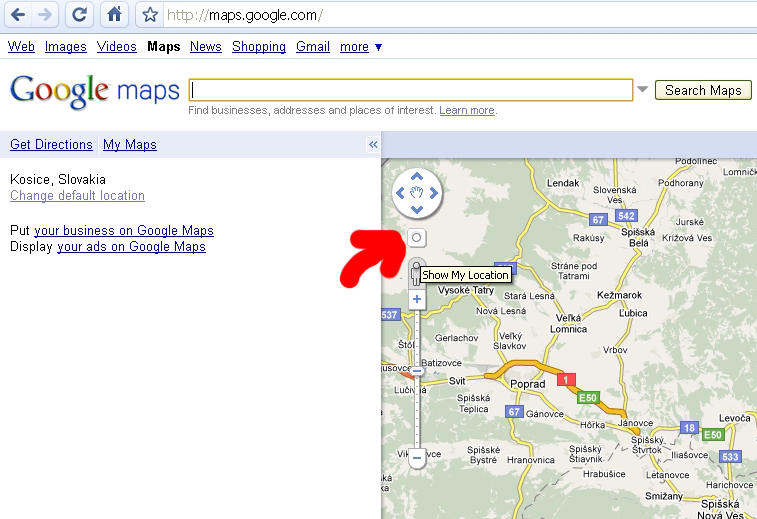This screenshot has width=757, height=519.
Task: Focus the map search text box
Action: pos(411,90)
